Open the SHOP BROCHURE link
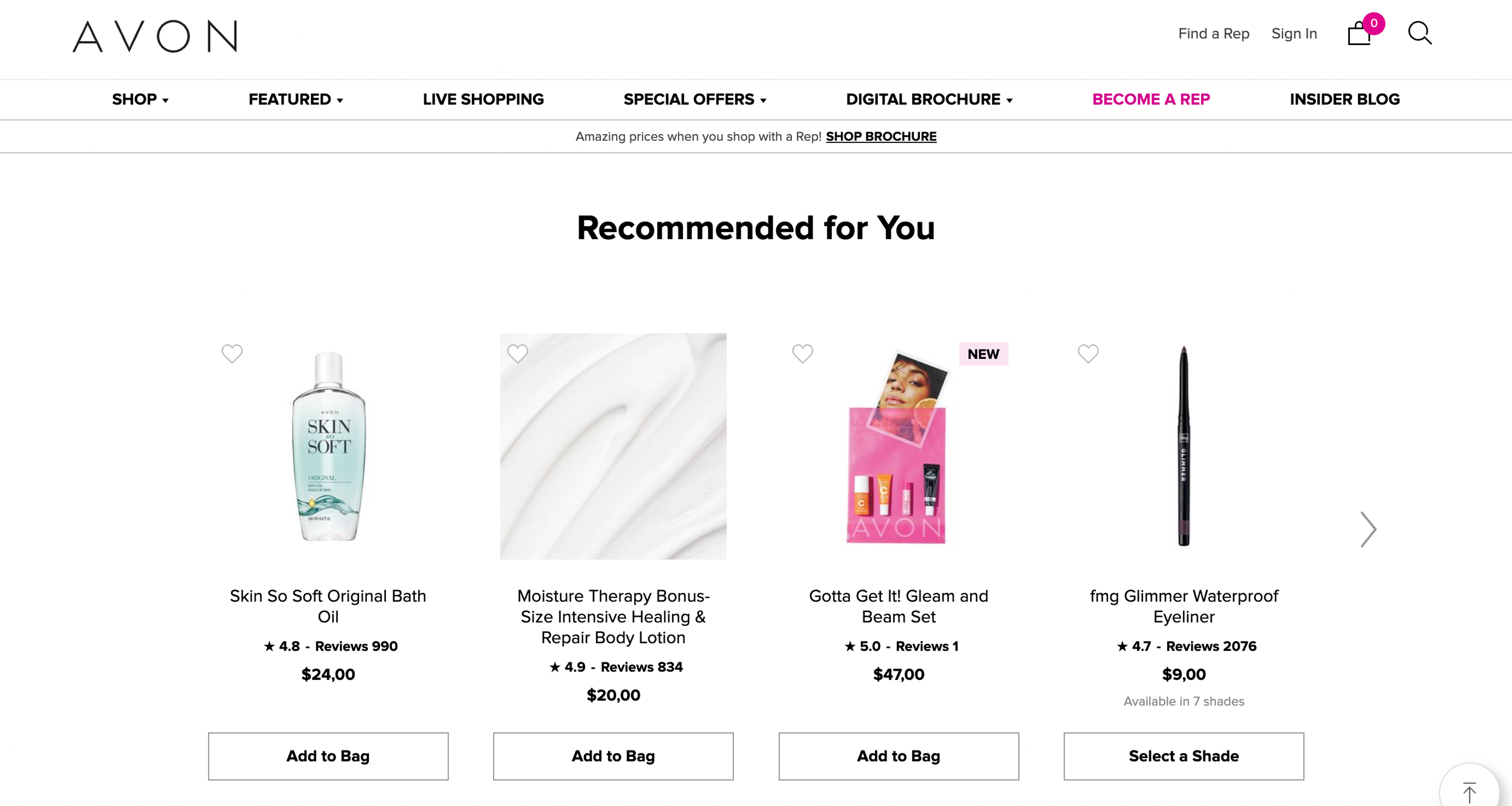 click(880, 136)
